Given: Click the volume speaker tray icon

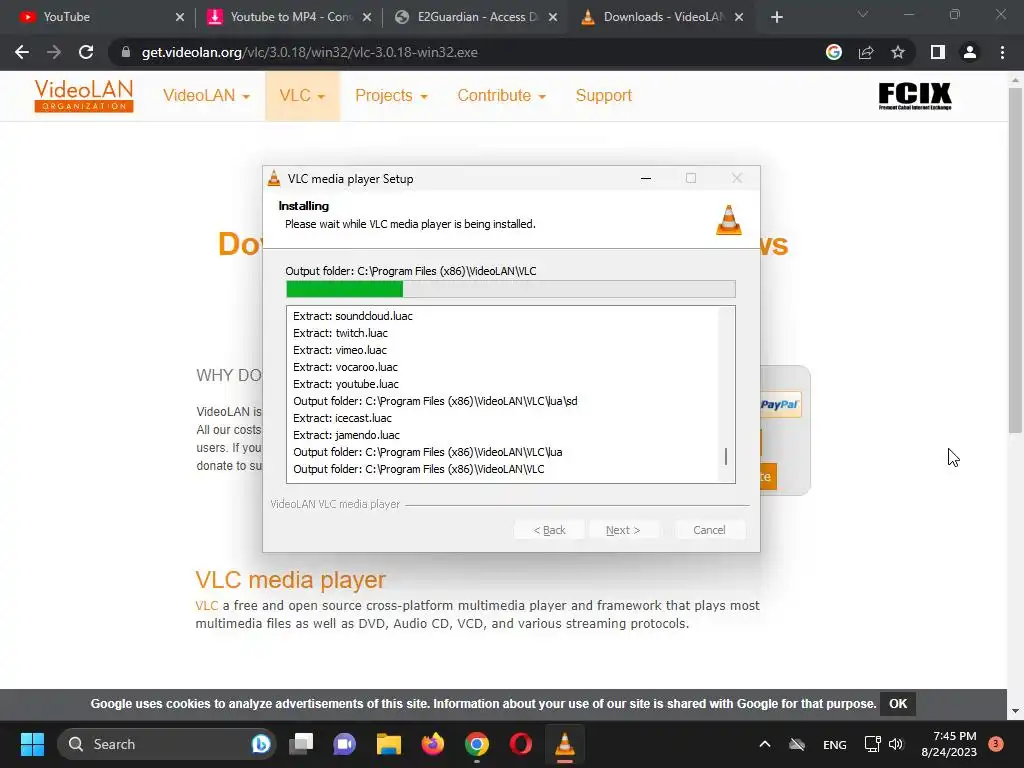Looking at the screenshot, I should (x=895, y=744).
